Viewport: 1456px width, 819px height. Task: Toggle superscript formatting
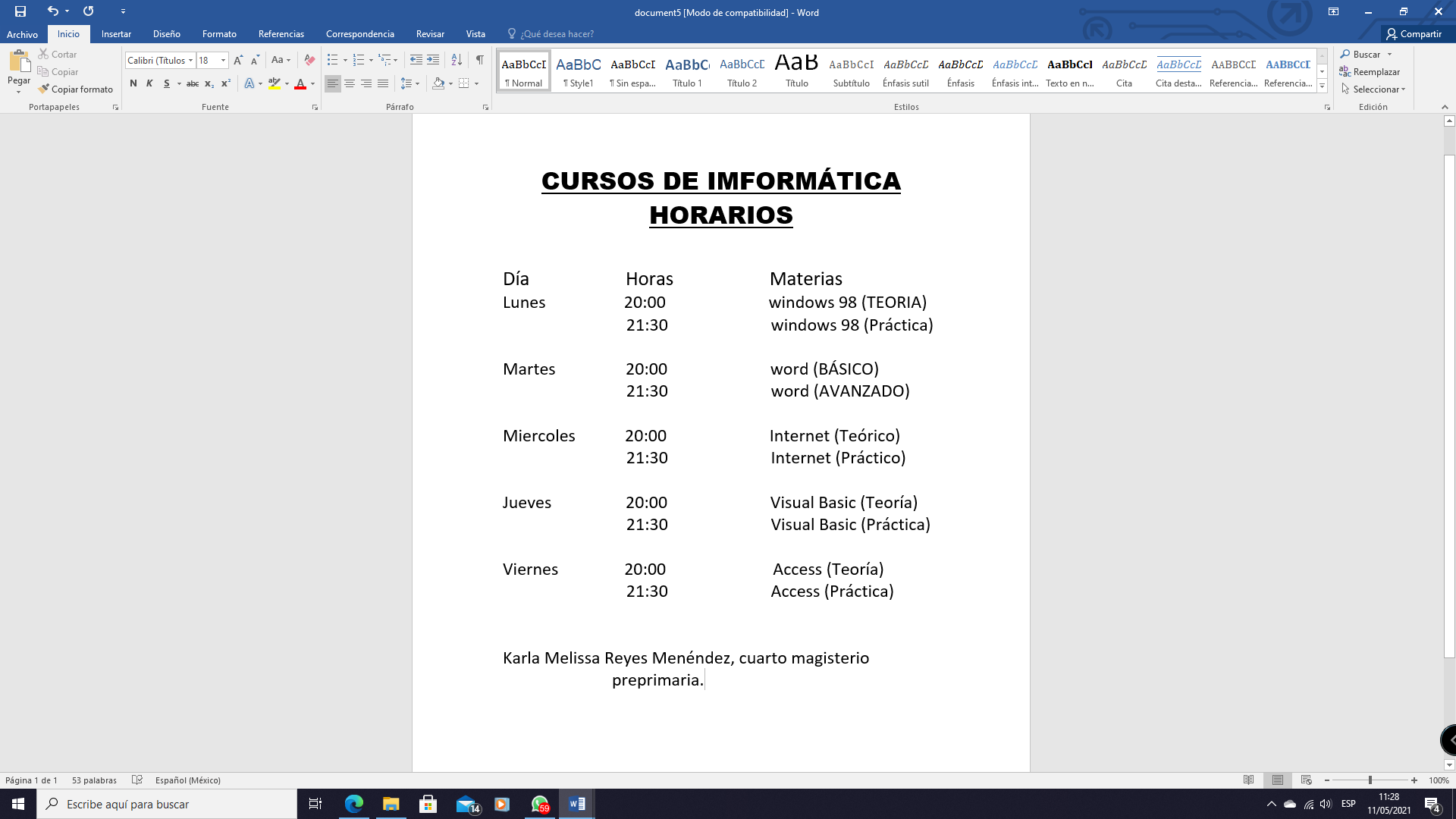[x=225, y=83]
